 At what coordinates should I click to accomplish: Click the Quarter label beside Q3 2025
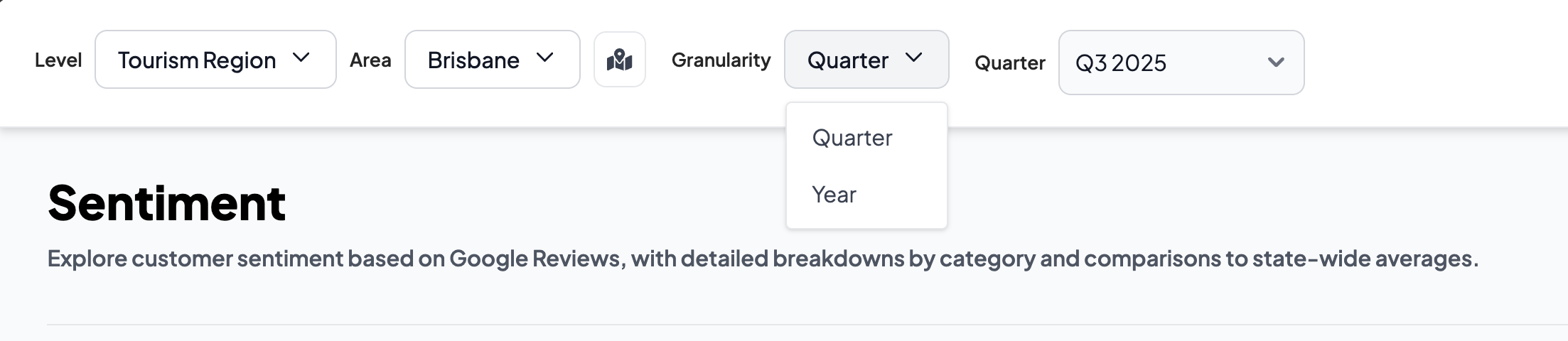click(x=1009, y=63)
